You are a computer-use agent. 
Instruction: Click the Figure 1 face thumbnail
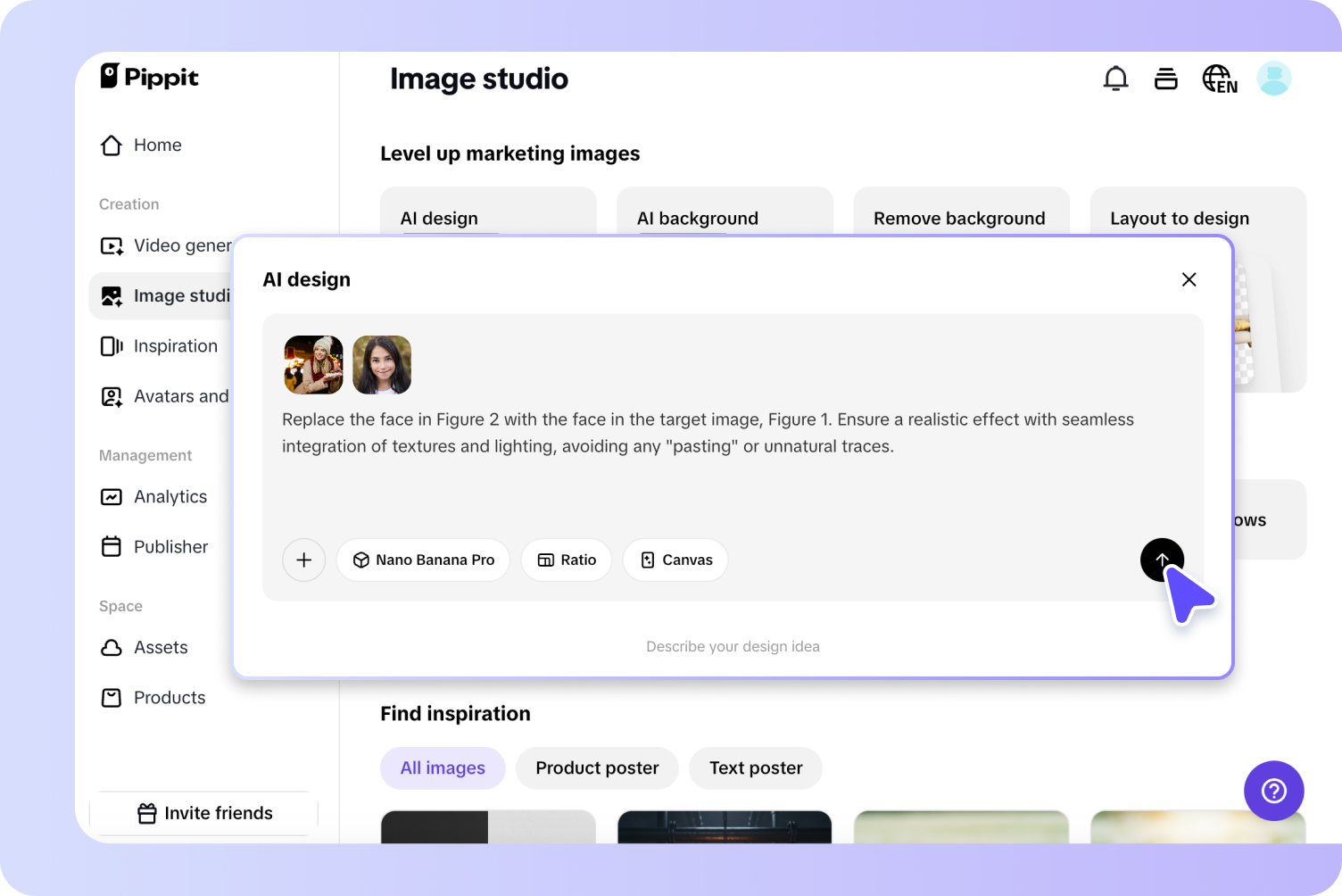pyautogui.click(x=313, y=365)
